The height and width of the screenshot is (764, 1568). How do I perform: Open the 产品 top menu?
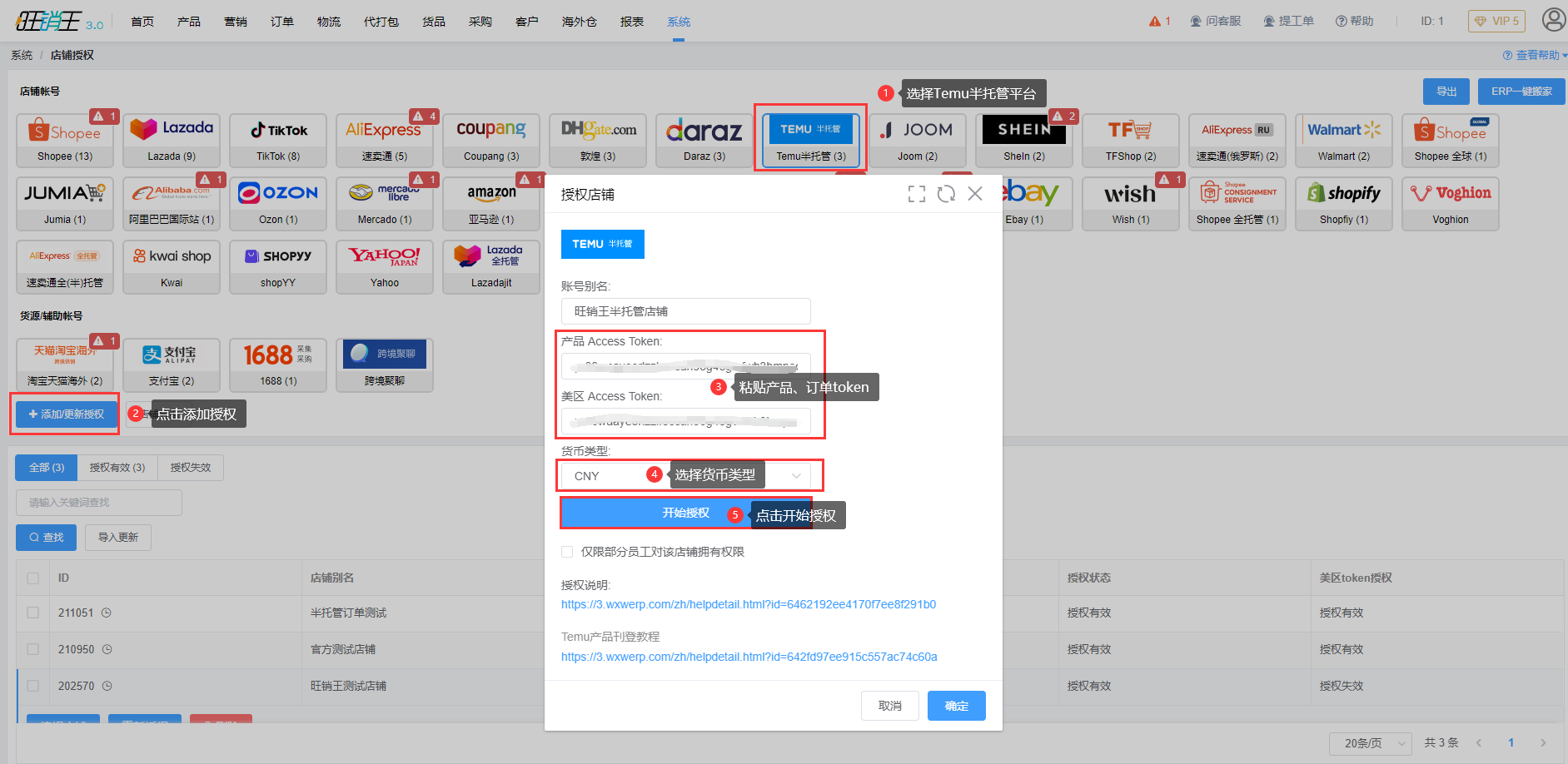click(x=189, y=22)
